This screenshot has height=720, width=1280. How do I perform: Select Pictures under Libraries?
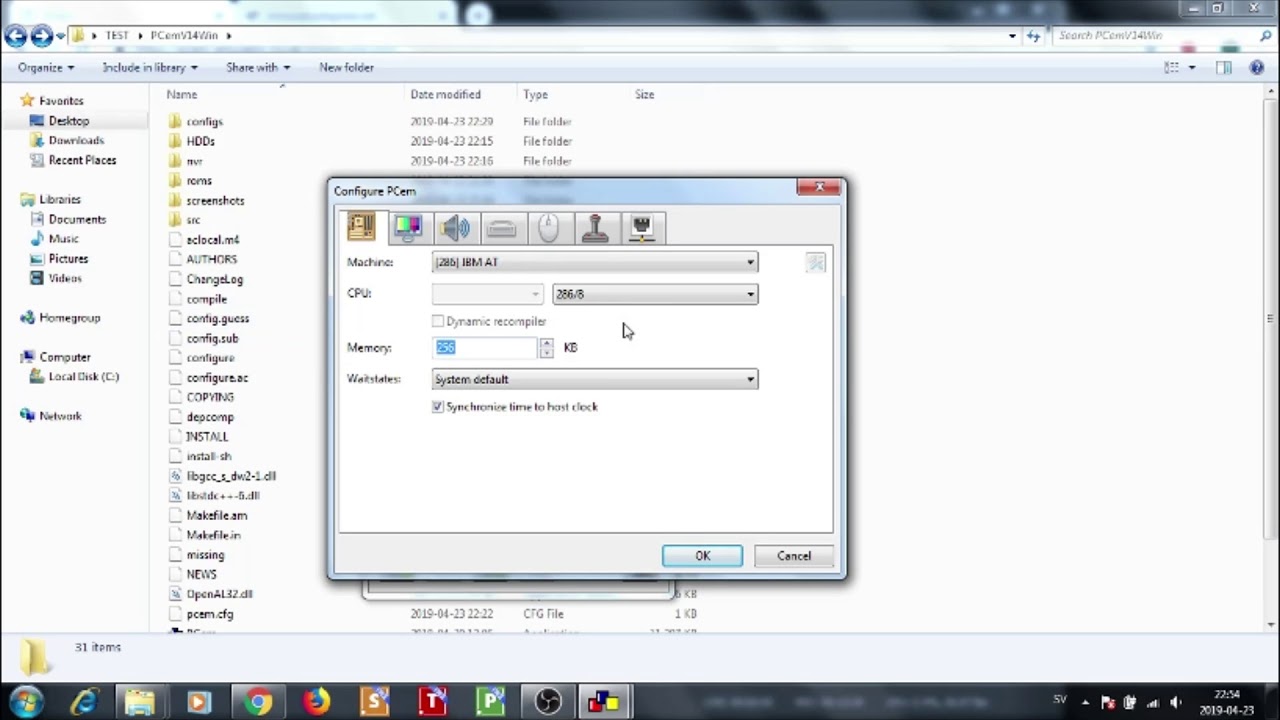(x=68, y=258)
